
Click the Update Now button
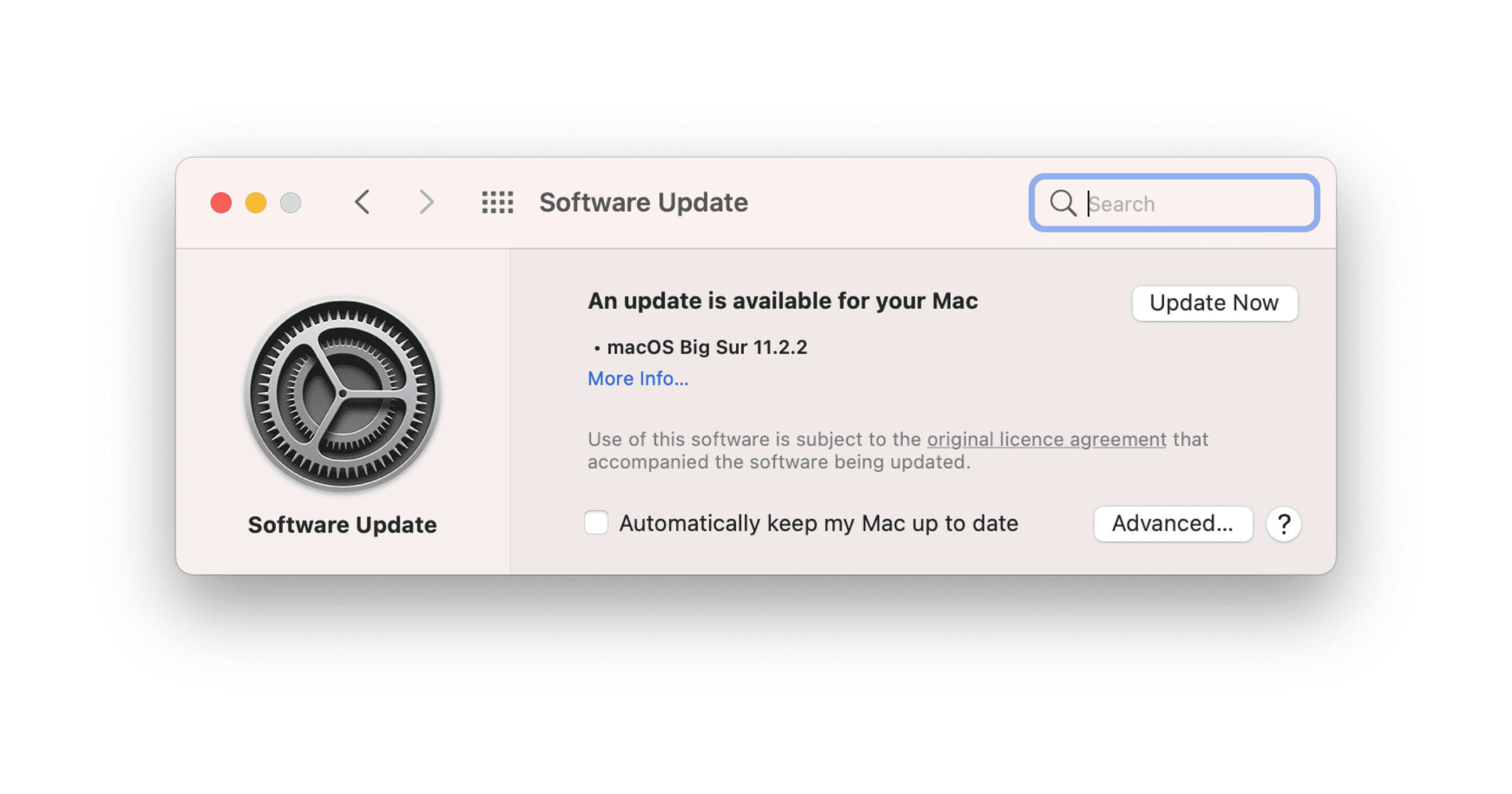[x=1214, y=303]
